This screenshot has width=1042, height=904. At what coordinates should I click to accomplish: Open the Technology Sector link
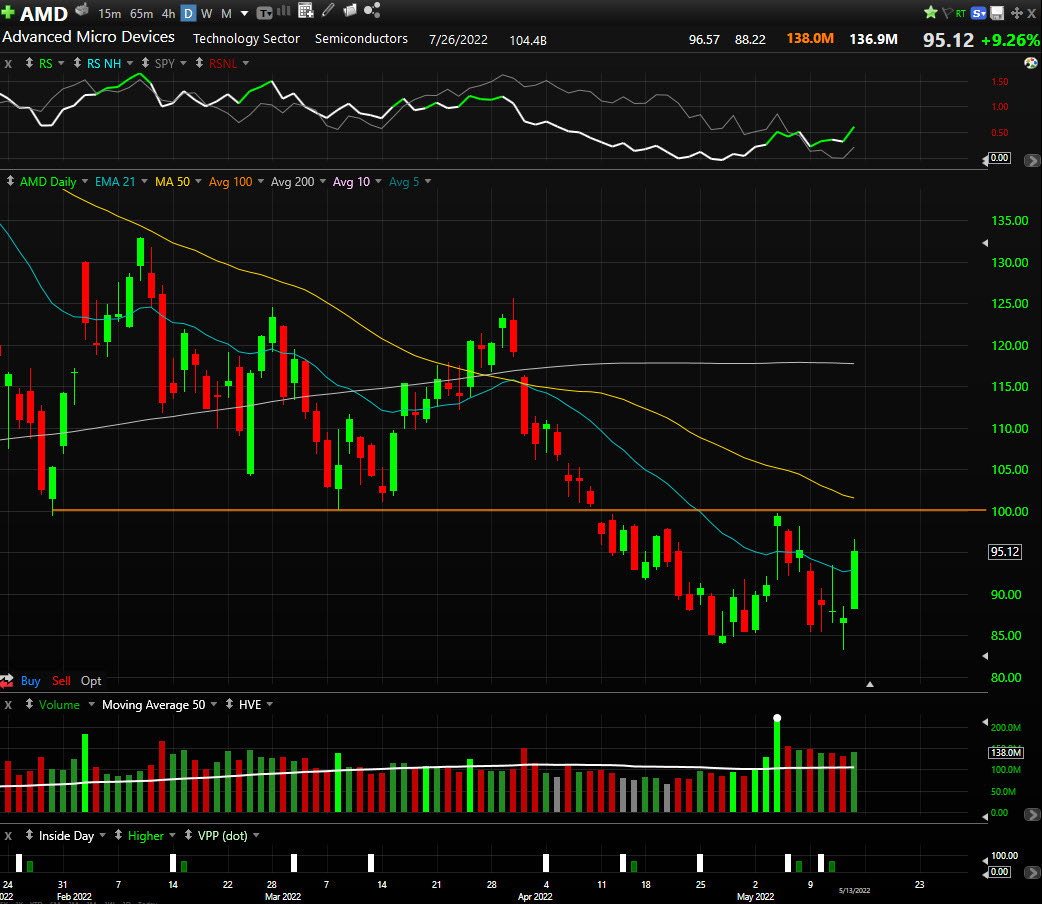click(x=246, y=39)
